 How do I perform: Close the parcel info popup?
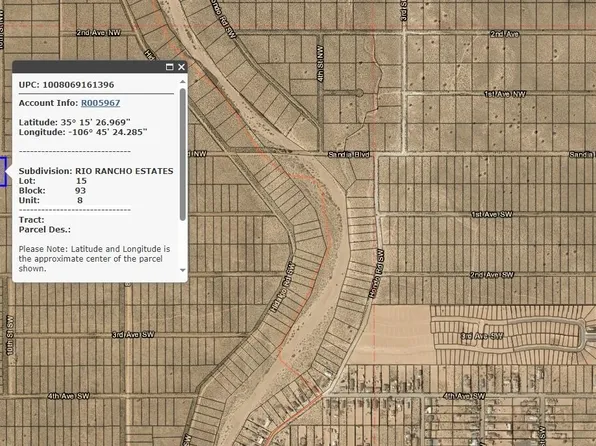pos(181,67)
